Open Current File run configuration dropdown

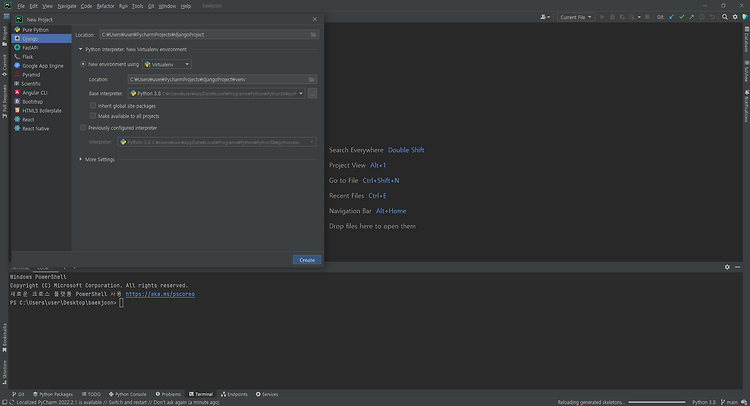point(575,17)
